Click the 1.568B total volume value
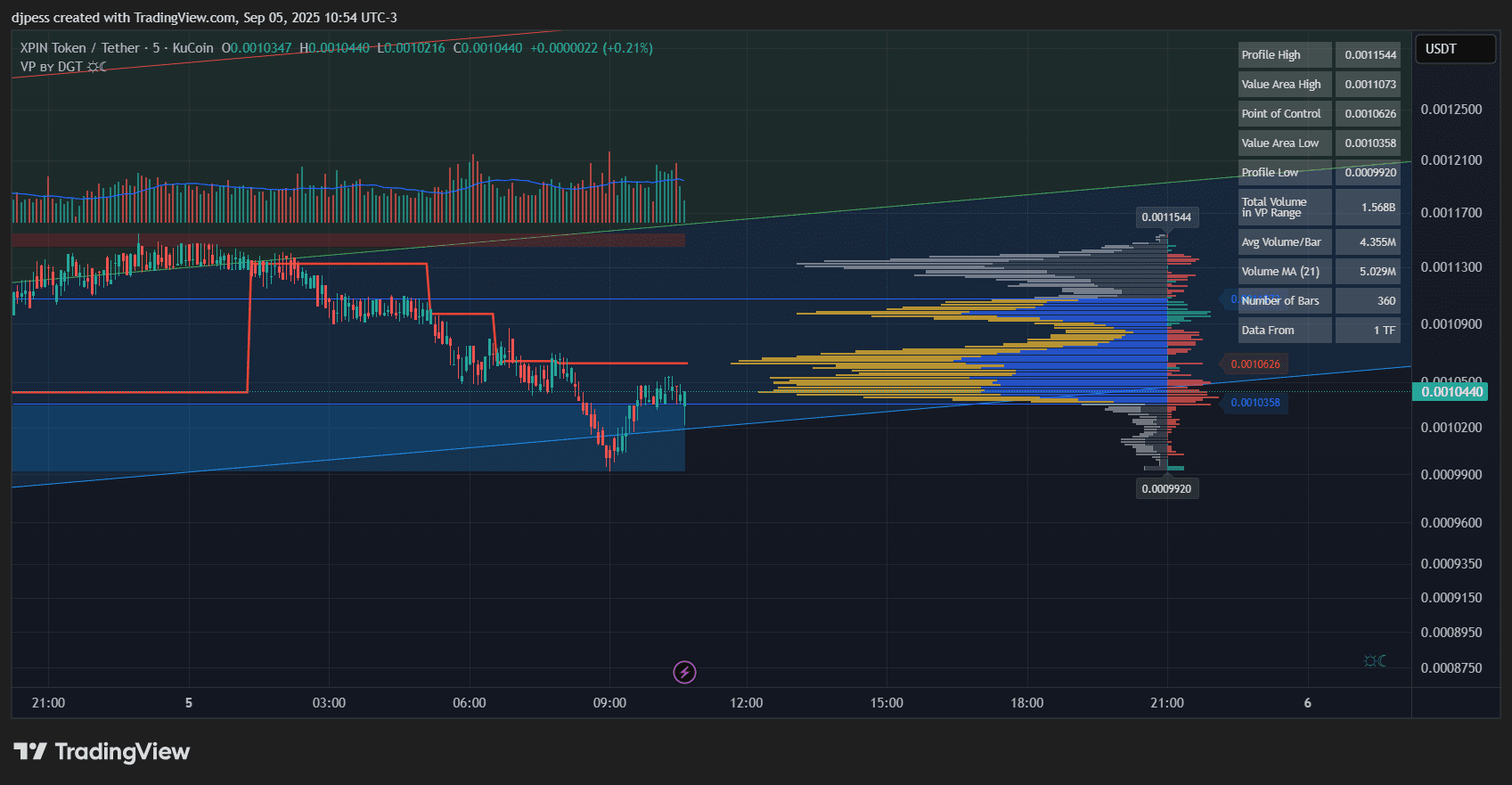 pyautogui.click(x=1368, y=207)
